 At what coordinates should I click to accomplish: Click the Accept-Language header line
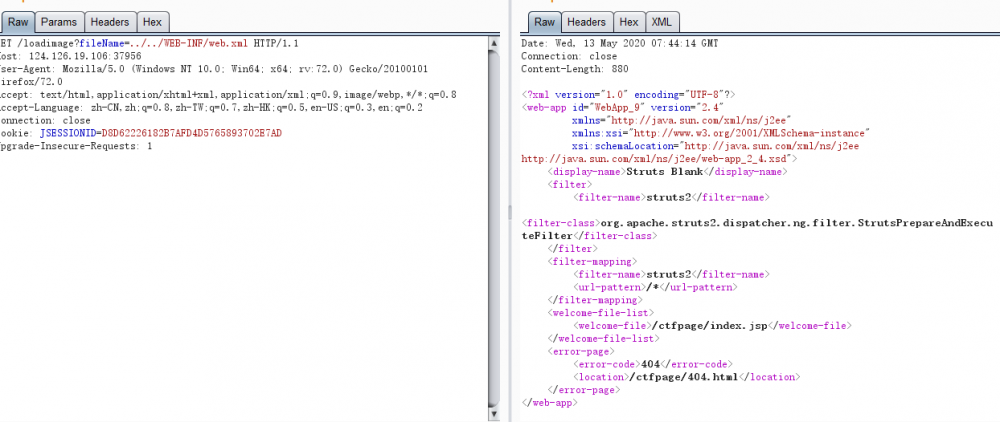(x=211, y=107)
